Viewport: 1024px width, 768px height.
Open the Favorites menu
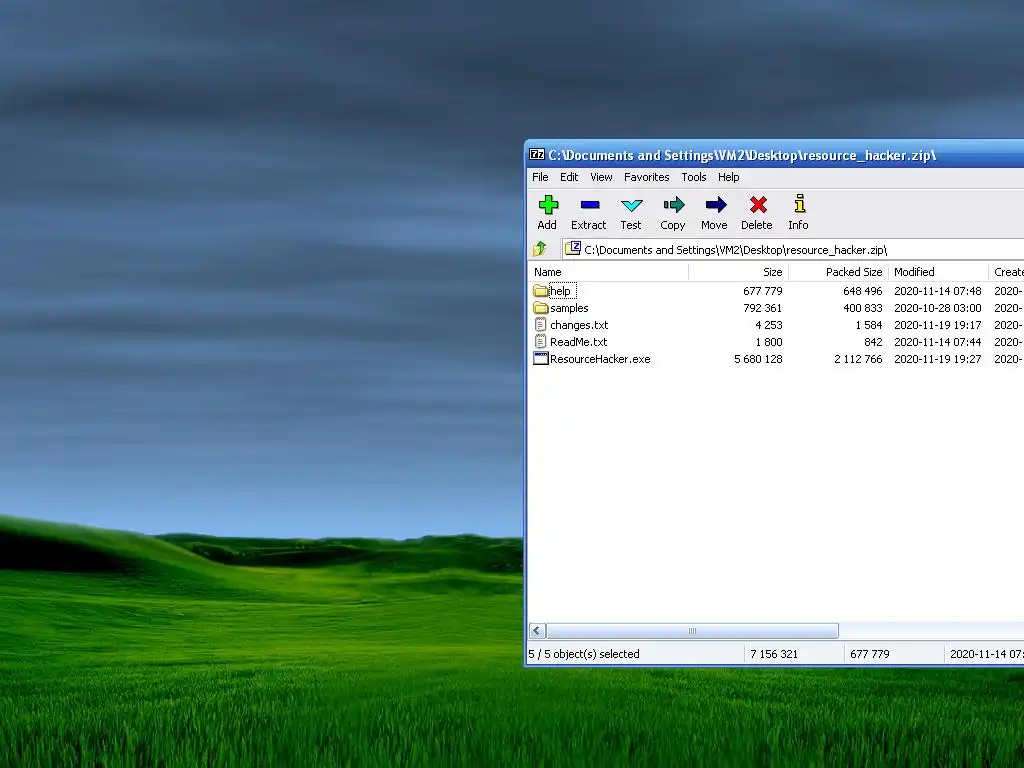647,177
